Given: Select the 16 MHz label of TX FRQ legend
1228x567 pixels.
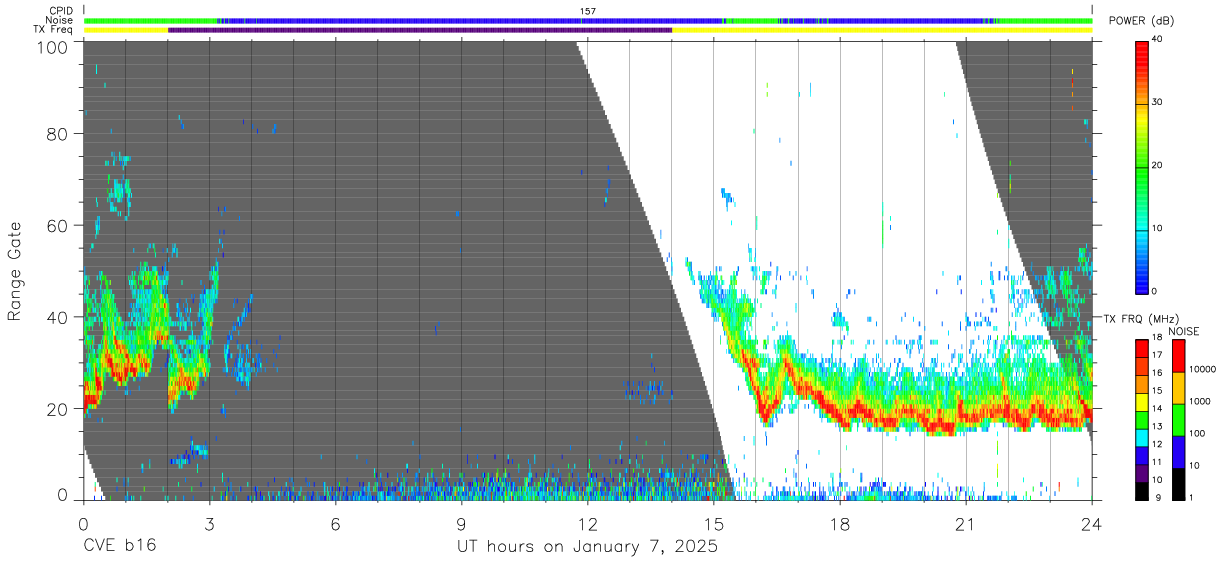Looking at the screenshot, I should (1158, 373).
